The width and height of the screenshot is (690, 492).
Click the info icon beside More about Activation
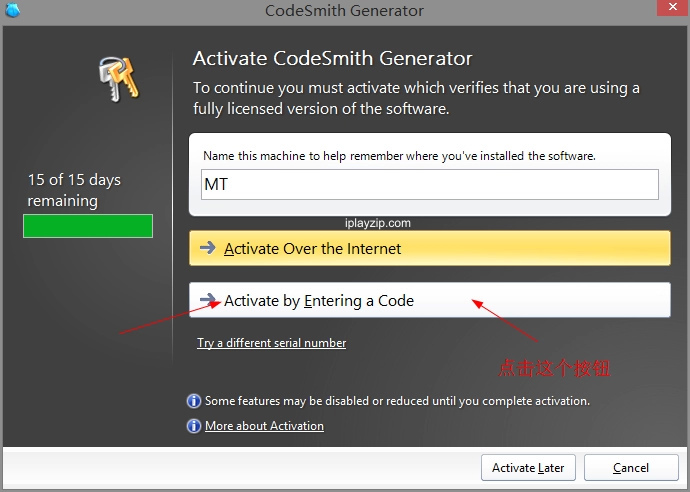click(194, 426)
